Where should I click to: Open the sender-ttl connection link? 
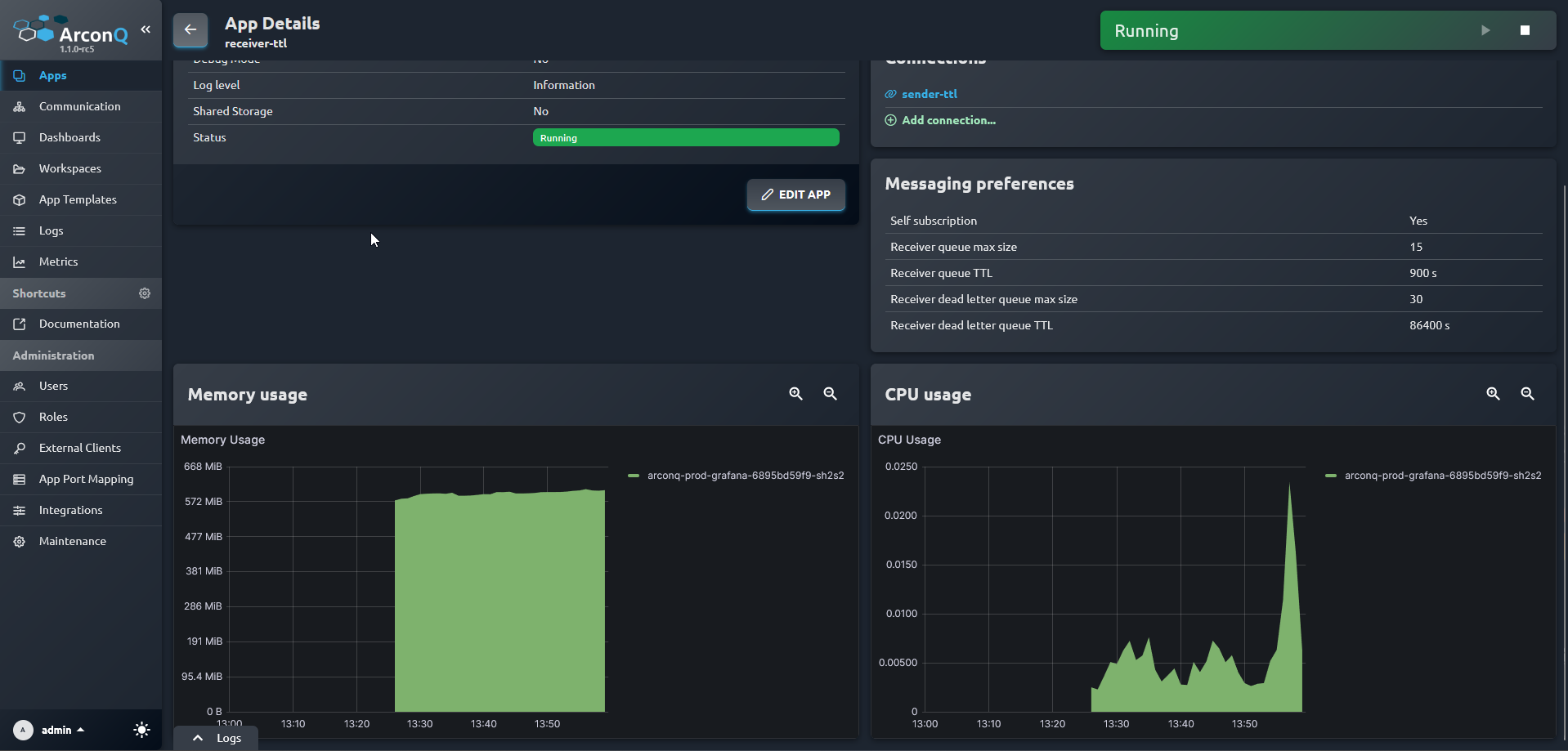[929, 94]
